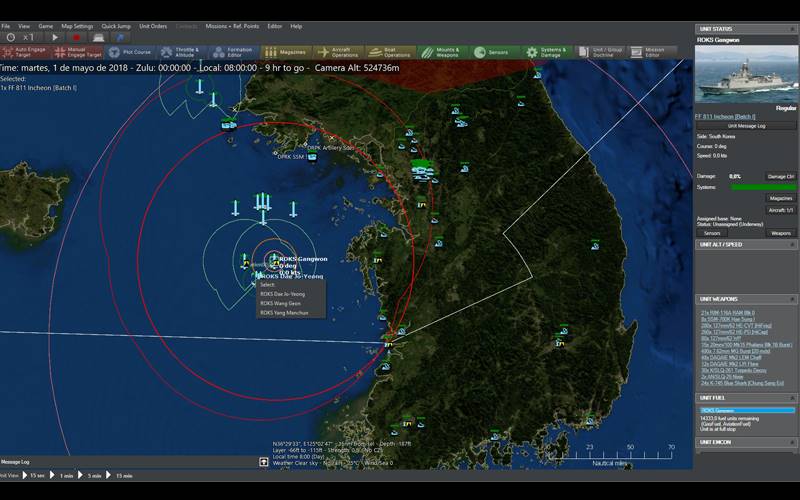Screen dimensions: 800x500
Task: Start simulation with the play button
Action: pos(55,37)
